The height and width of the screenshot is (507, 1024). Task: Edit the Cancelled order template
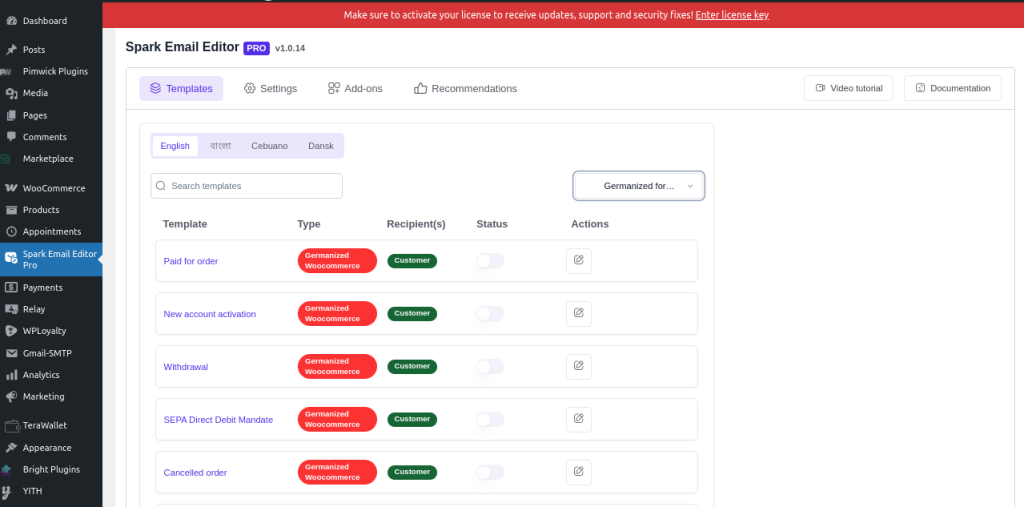579,472
